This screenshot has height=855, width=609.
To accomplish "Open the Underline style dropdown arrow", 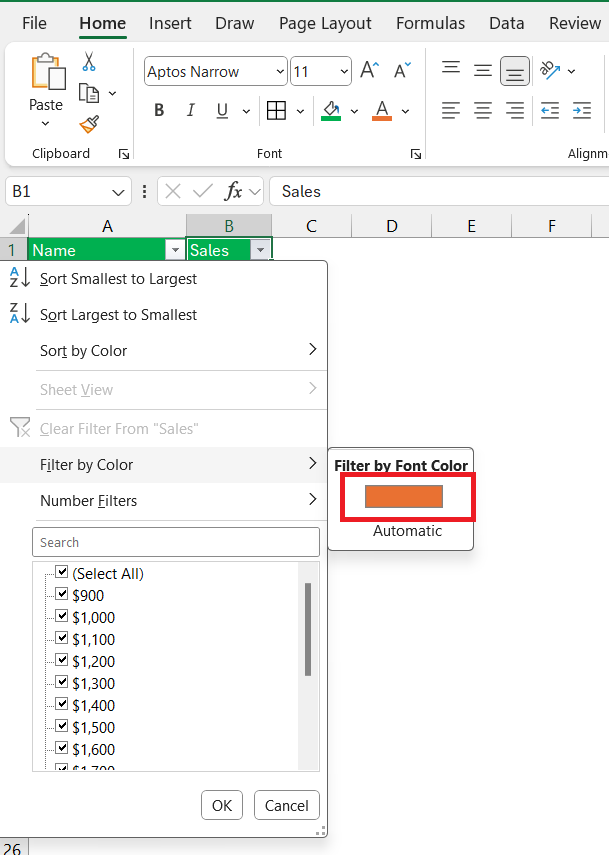I will point(246,111).
